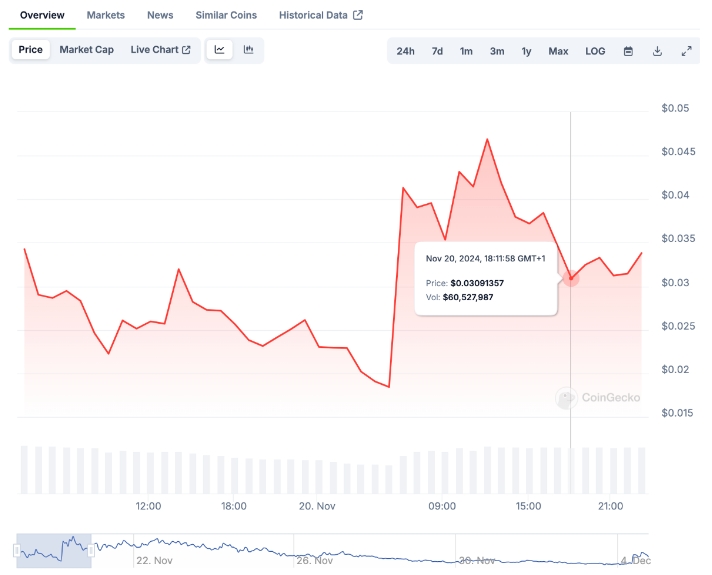Click the left handle of range navigator
Screen dimensions: 712x575
17,551
